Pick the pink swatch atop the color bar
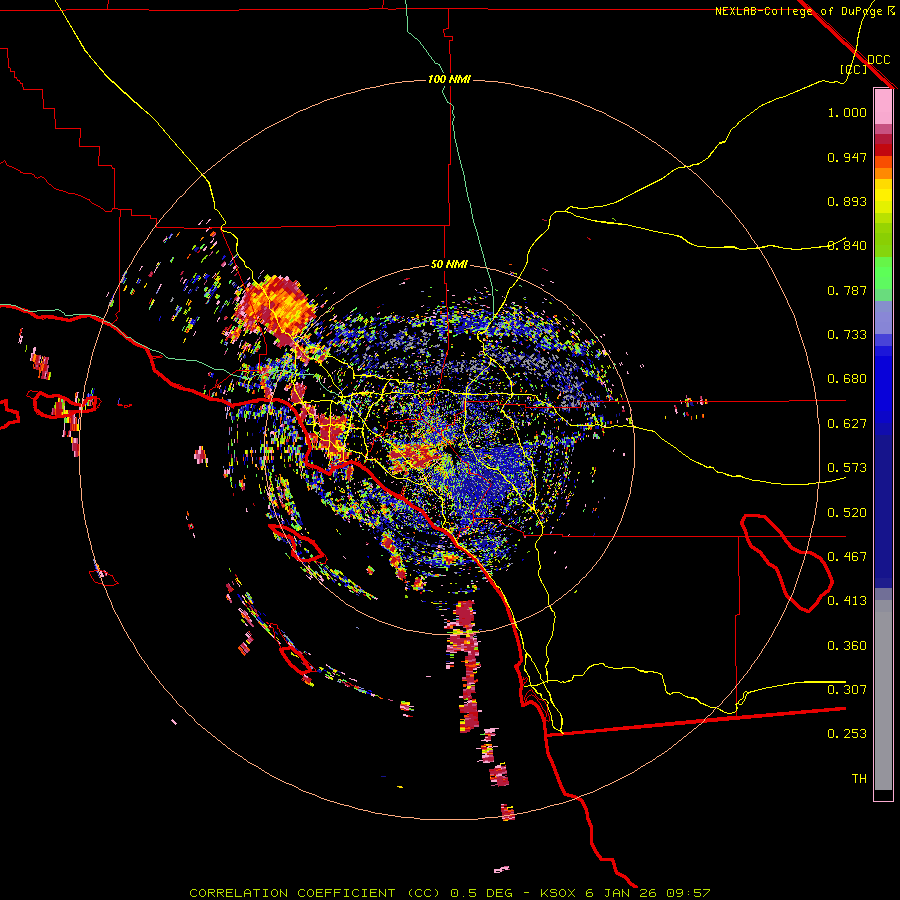Image resolution: width=900 pixels, height=900 pixels. (x=883, y=106)
